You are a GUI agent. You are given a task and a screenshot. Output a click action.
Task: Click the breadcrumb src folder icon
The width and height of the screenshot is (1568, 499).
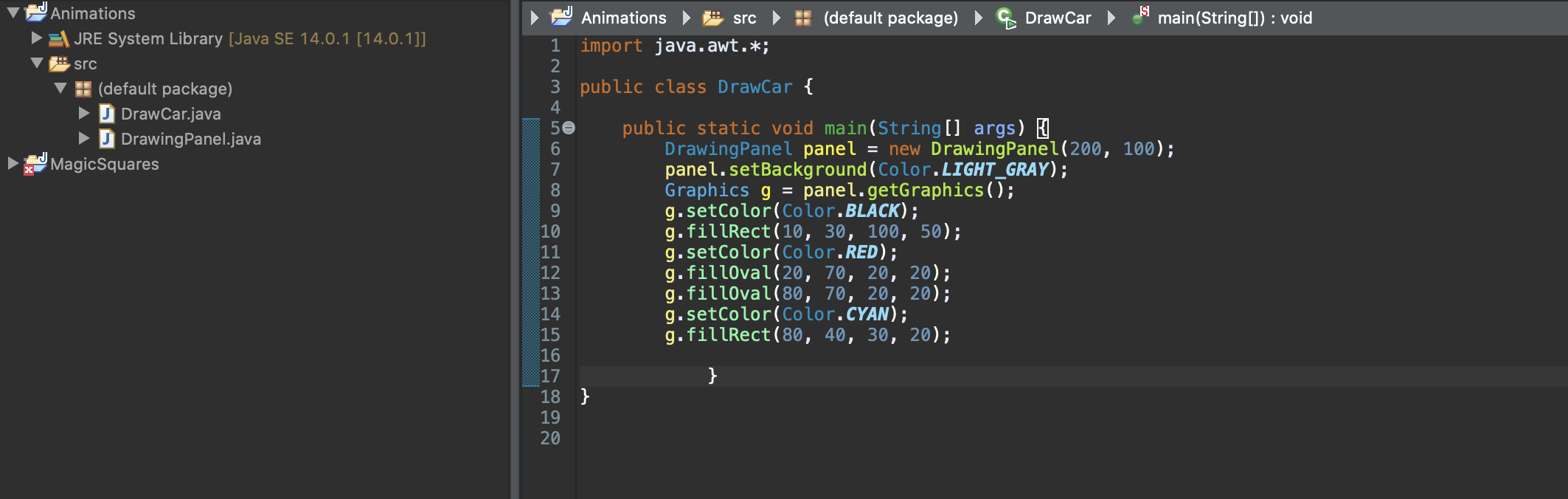(713, 18)
